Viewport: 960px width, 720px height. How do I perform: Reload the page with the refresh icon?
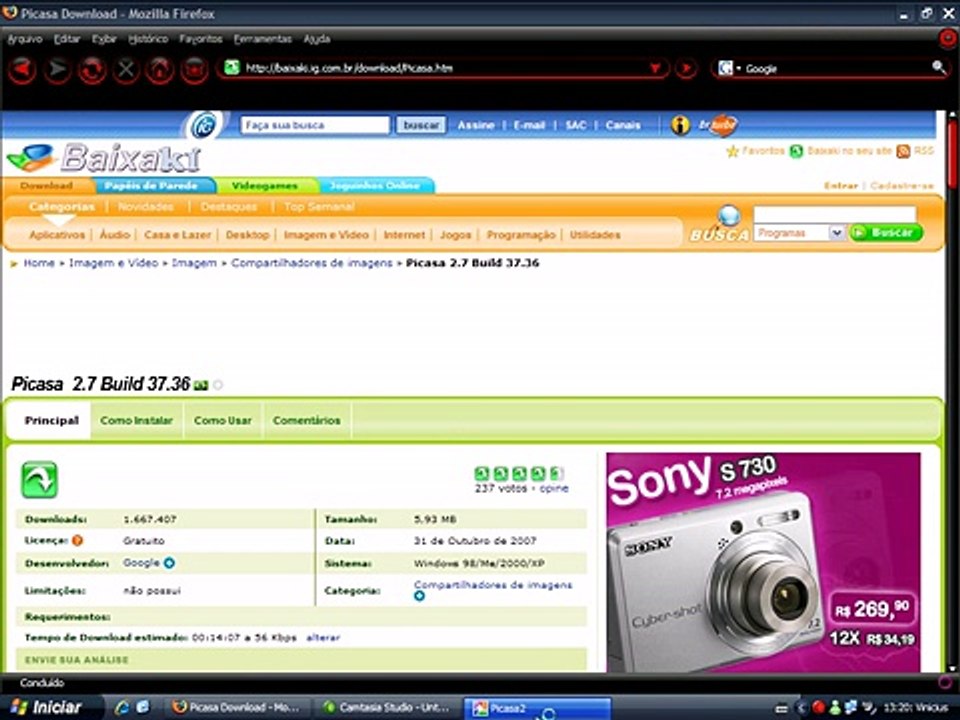click(92, 69)
